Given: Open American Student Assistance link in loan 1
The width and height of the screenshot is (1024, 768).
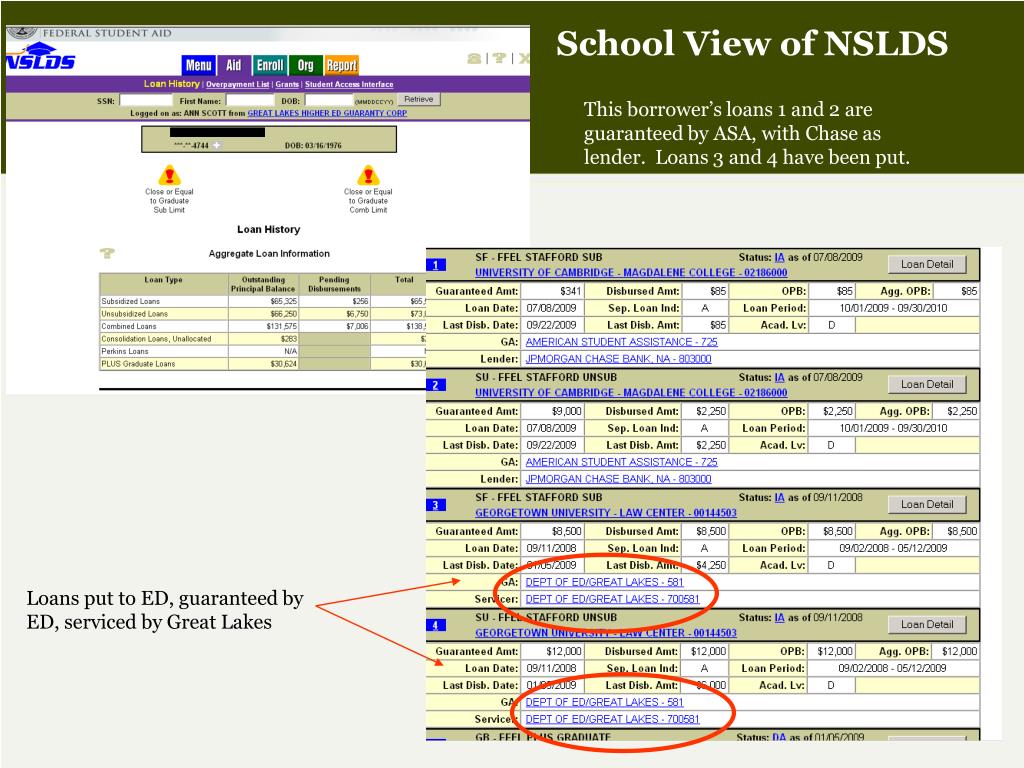Looking at the screenshot, I should pos(621,342).
